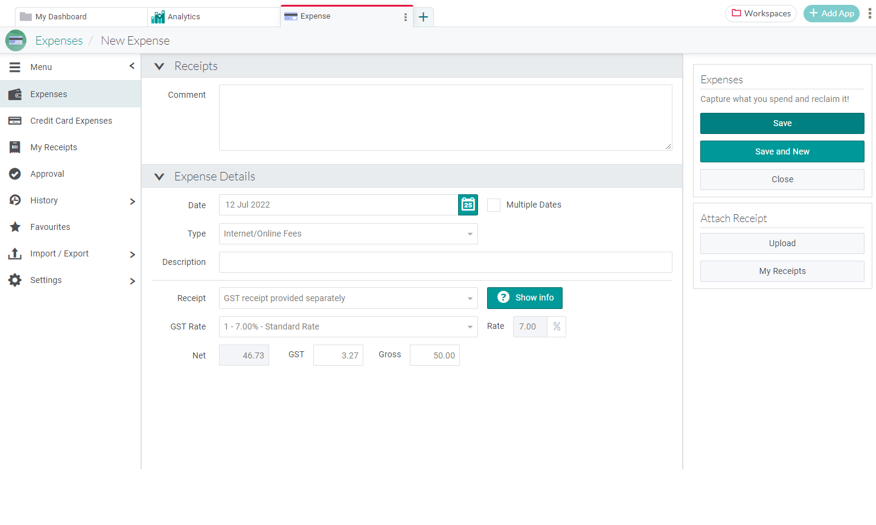Click the Favourites star icon
The image size is (876, 525).
[15, 227]
